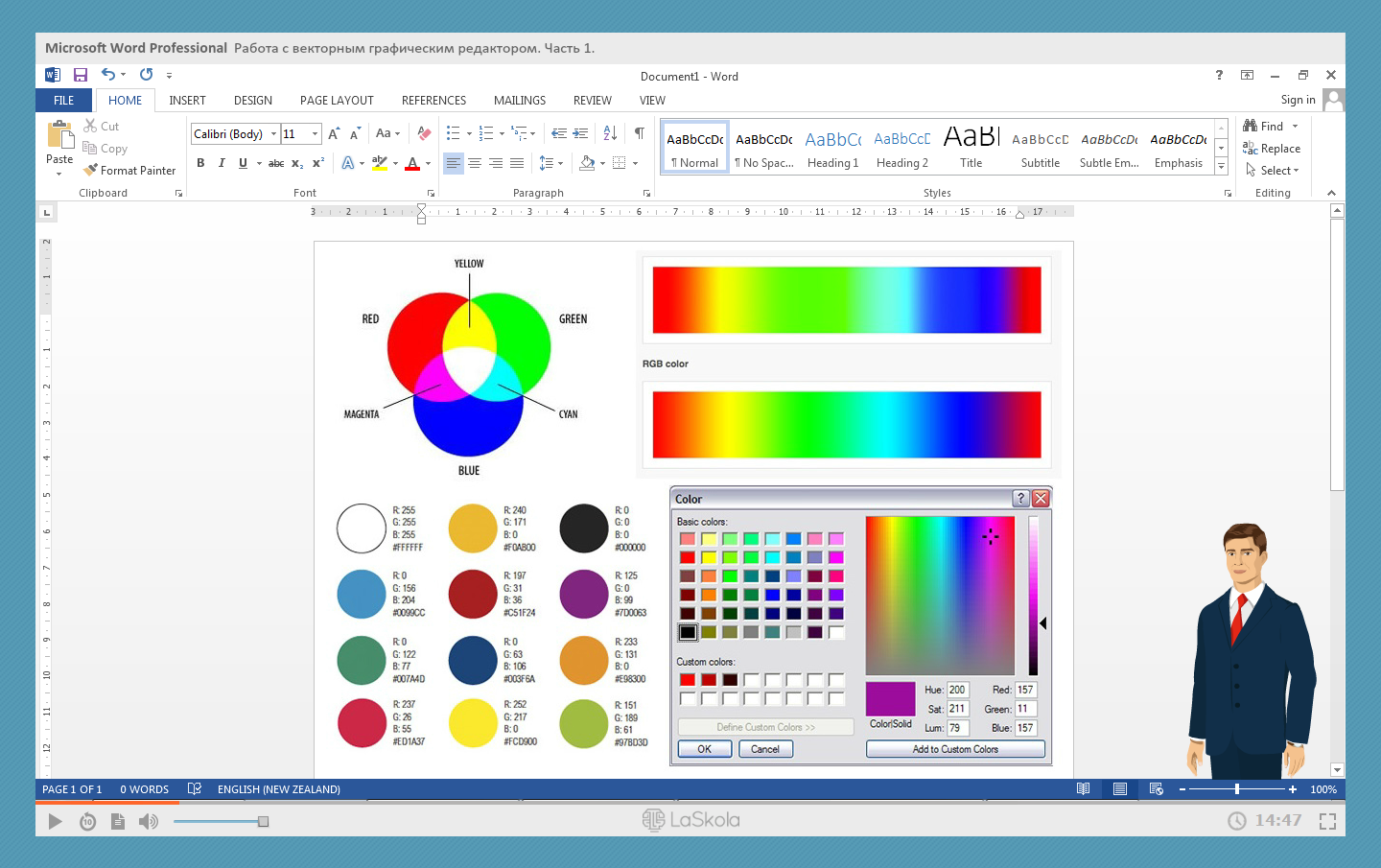Toggle Bold formatting
The image size is (1381, 868).
pos(200,163)
